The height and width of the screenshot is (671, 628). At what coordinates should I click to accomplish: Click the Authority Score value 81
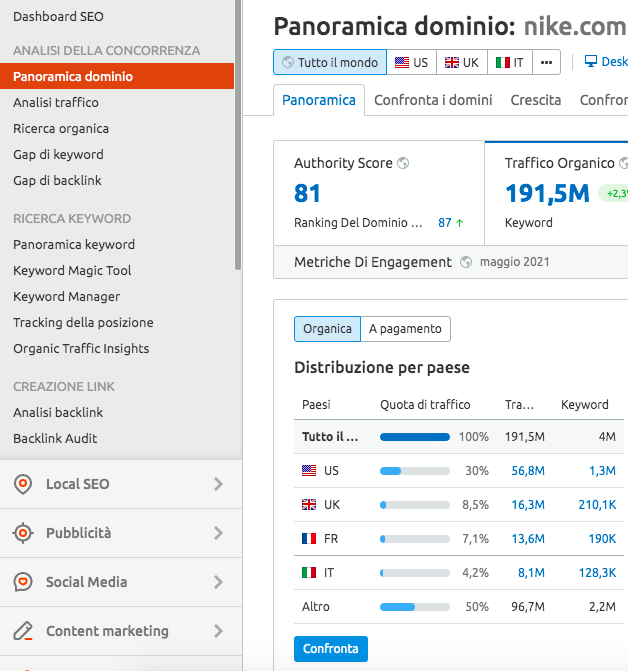point(307,193)
